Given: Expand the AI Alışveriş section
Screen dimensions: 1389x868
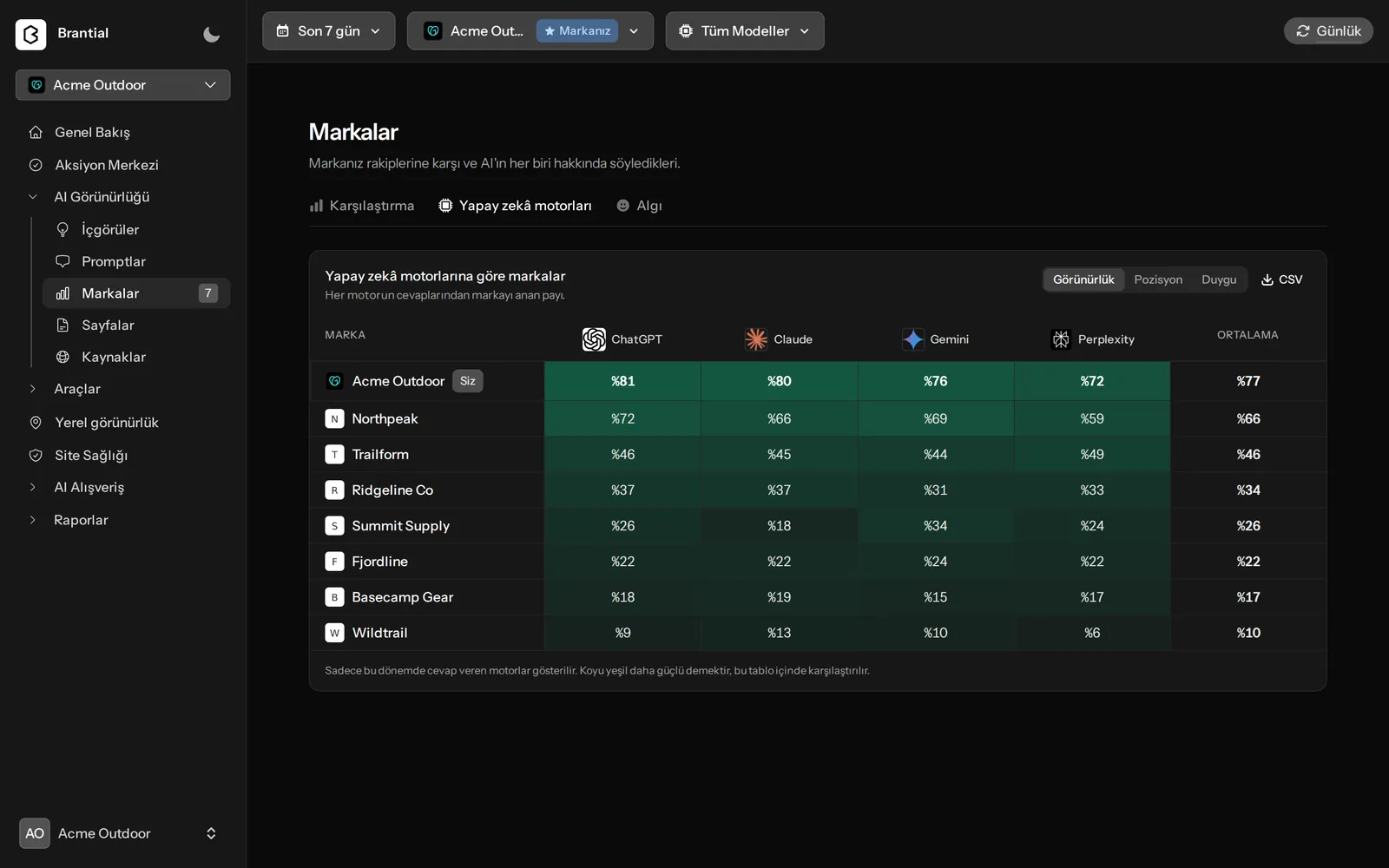Looking at the screenshot, I should (33, 487).
